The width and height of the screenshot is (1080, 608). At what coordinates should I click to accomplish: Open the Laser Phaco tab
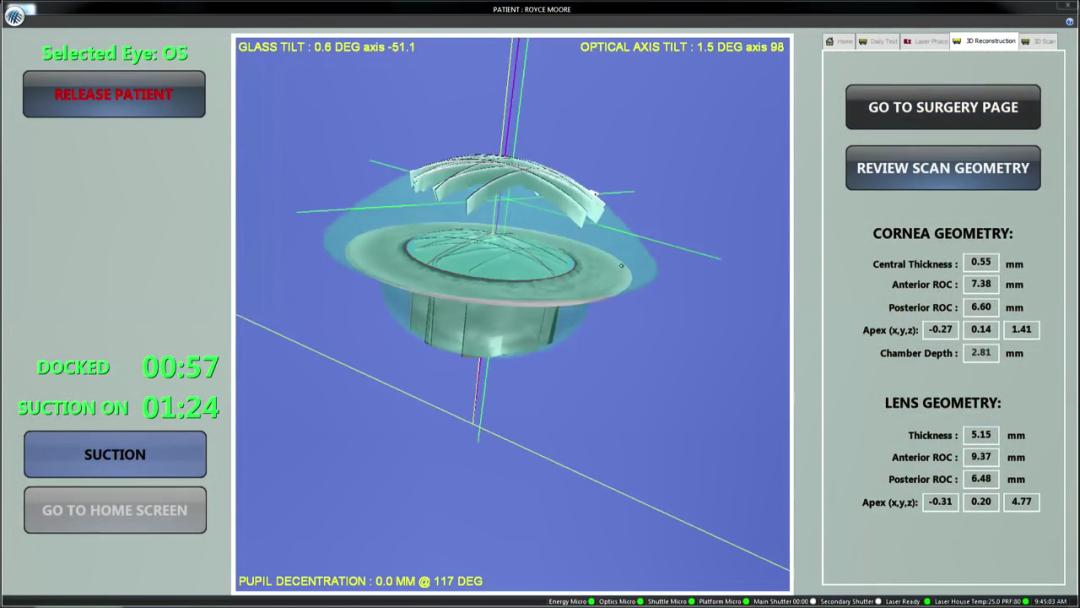tap(925, 41)
